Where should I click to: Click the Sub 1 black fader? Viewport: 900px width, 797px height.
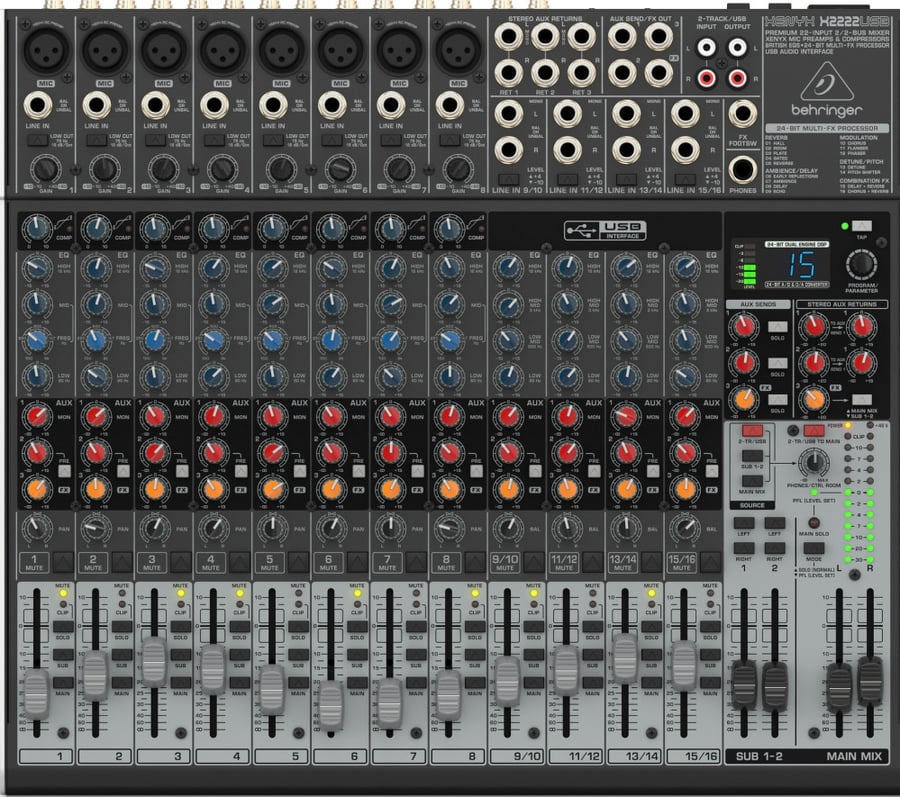click(x=744, y=685)
